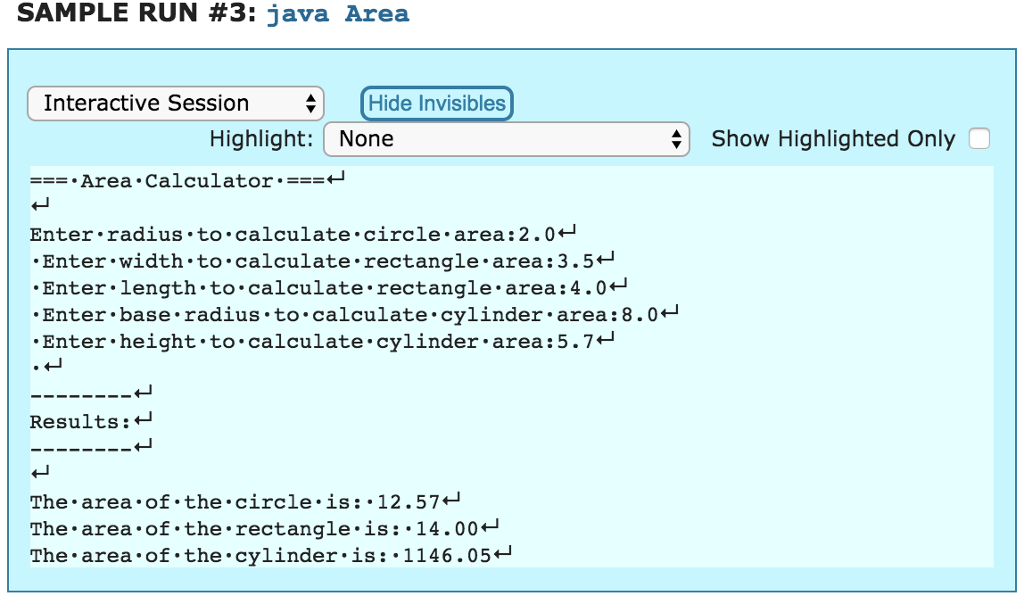The height and width of the screenshot is (596, 1024).
Task: Click the middle-dot invisible before "Enter width" prompt
Action: (38, 260)
